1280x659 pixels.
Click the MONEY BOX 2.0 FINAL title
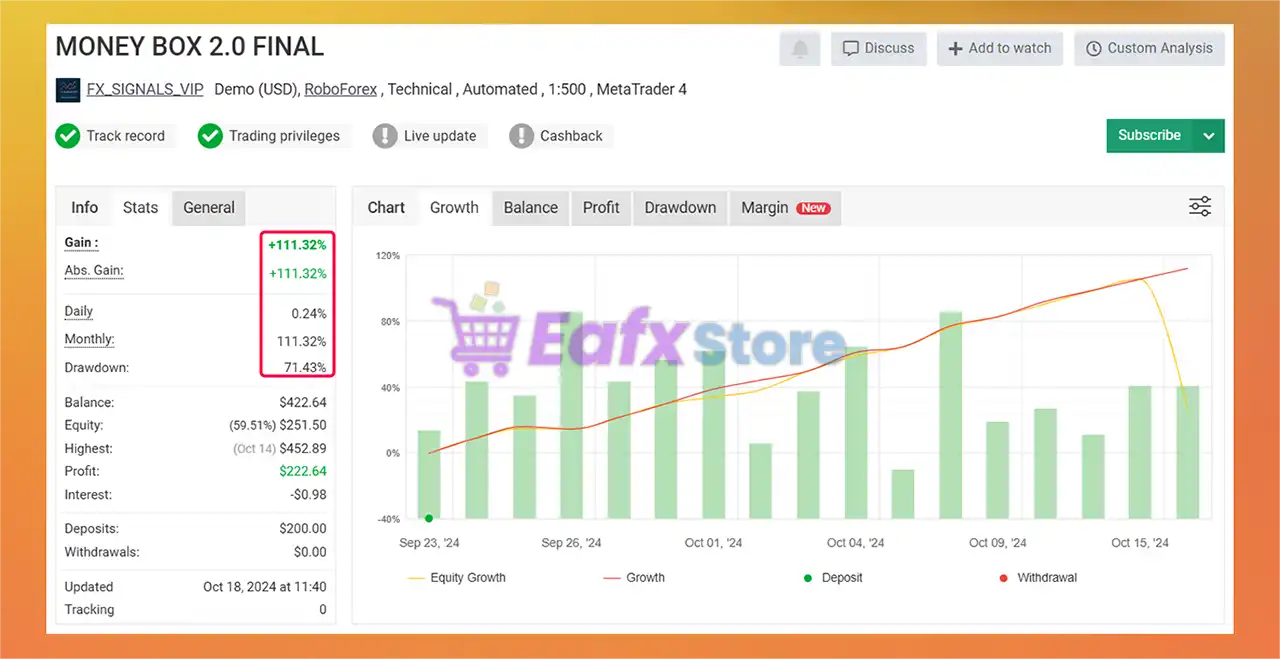click(190, 47)
